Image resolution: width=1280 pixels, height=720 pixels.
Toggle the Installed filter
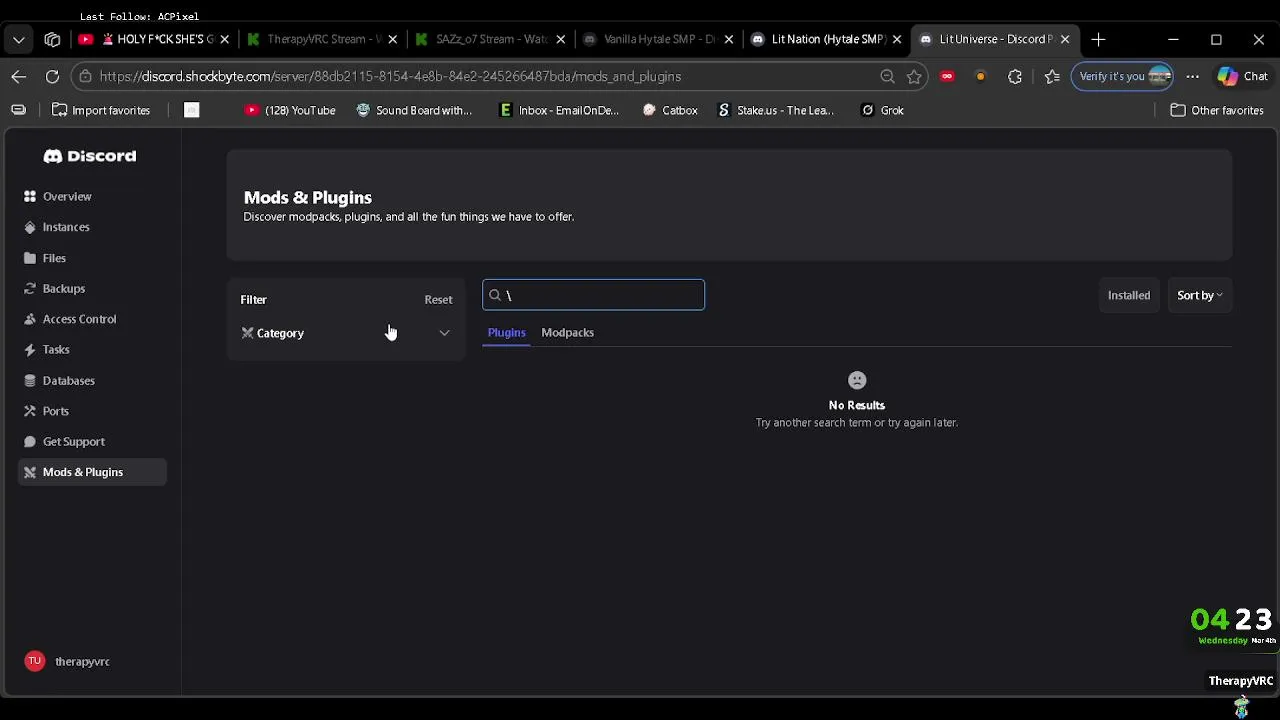pos(1128,295)
